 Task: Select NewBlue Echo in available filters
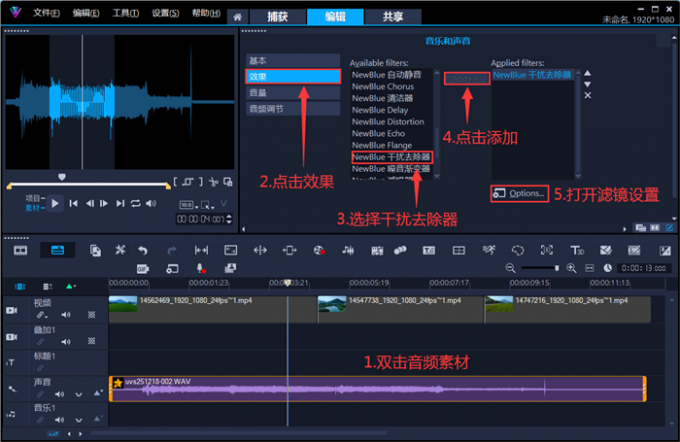click(x=377, y=133)
